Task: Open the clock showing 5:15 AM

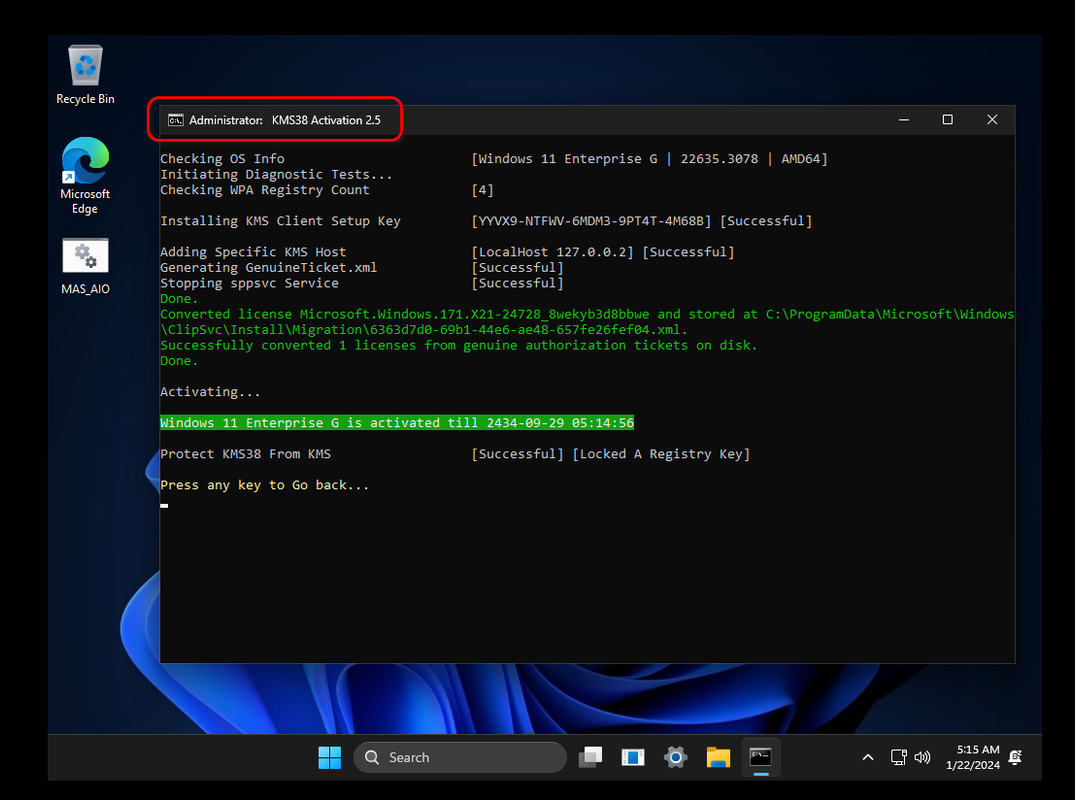Action: pyautogui.click(x=973, y=757)
